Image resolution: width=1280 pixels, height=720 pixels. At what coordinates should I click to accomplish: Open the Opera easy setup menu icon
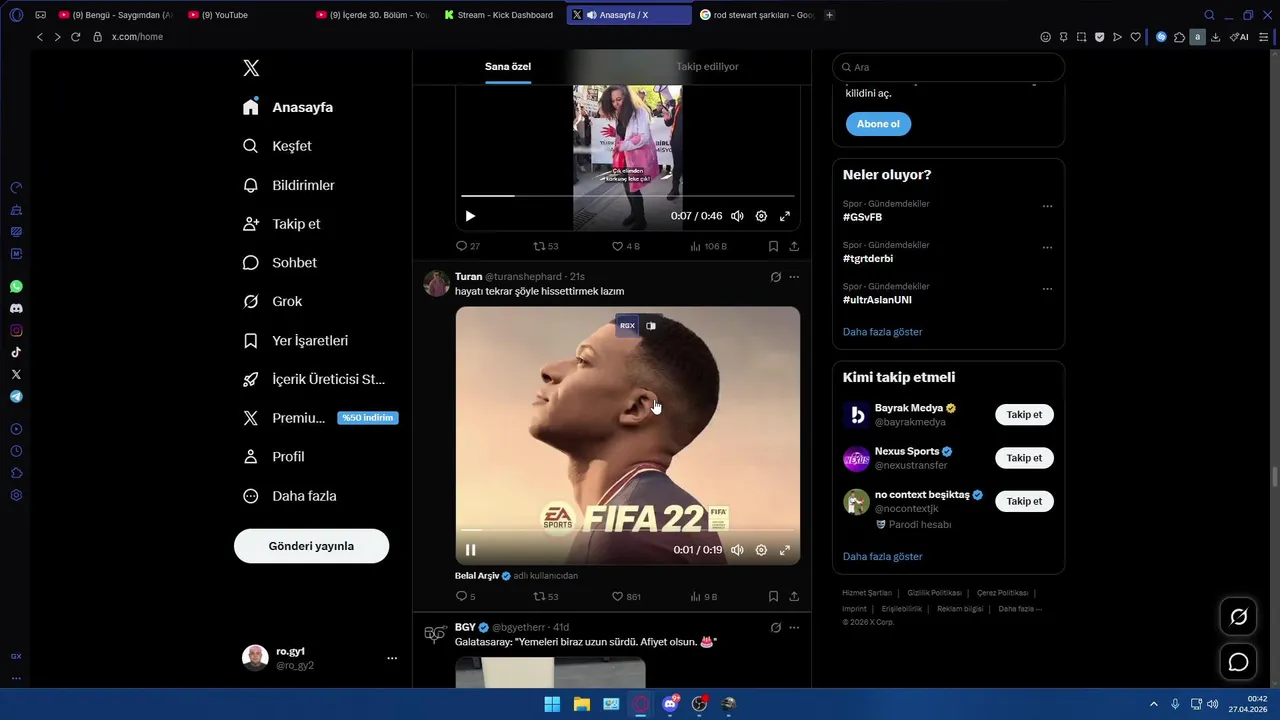pyautogui.click(x=1266, y=37)
